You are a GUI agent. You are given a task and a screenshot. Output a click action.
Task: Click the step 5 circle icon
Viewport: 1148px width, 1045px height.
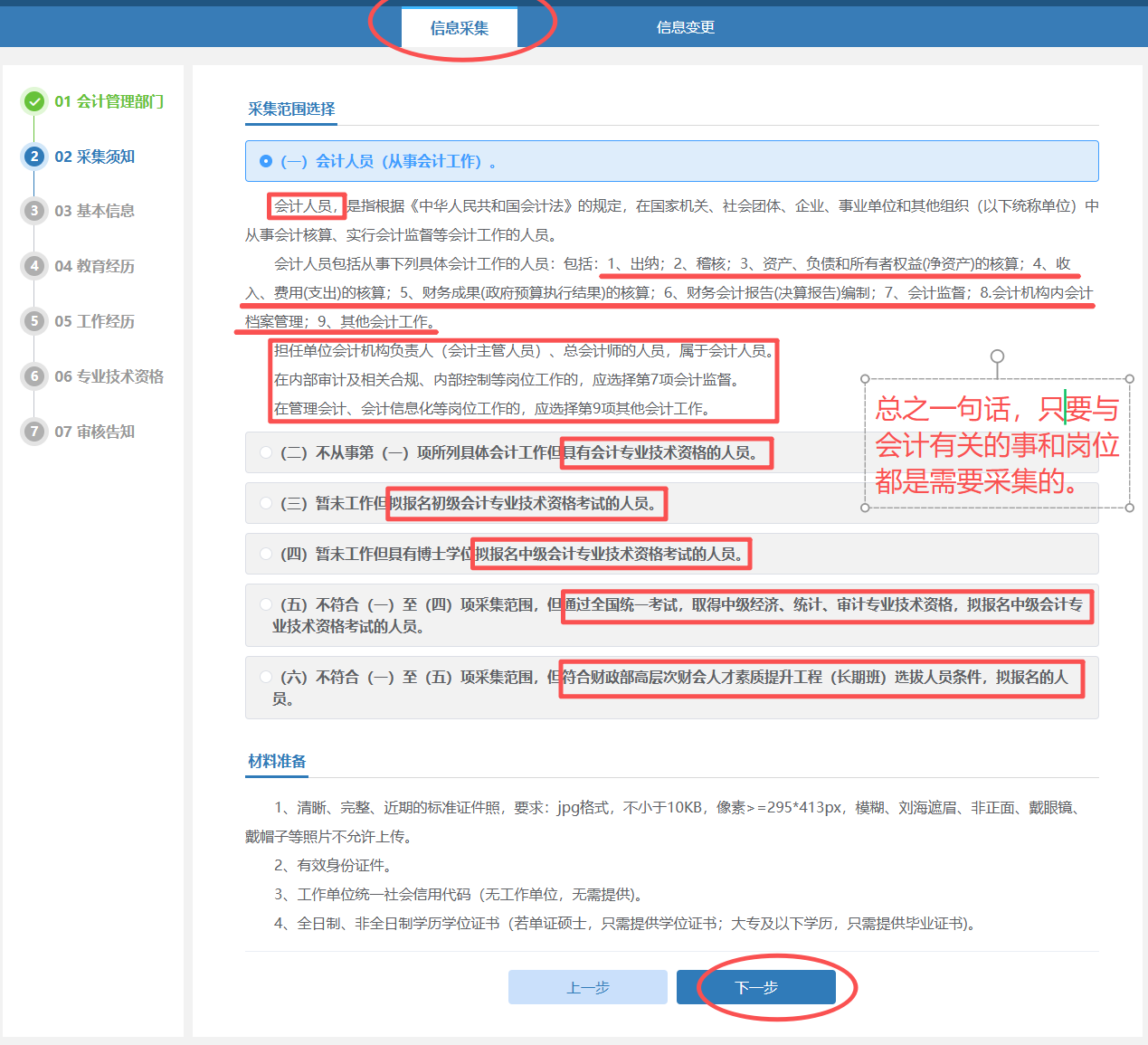pos(34,321)
